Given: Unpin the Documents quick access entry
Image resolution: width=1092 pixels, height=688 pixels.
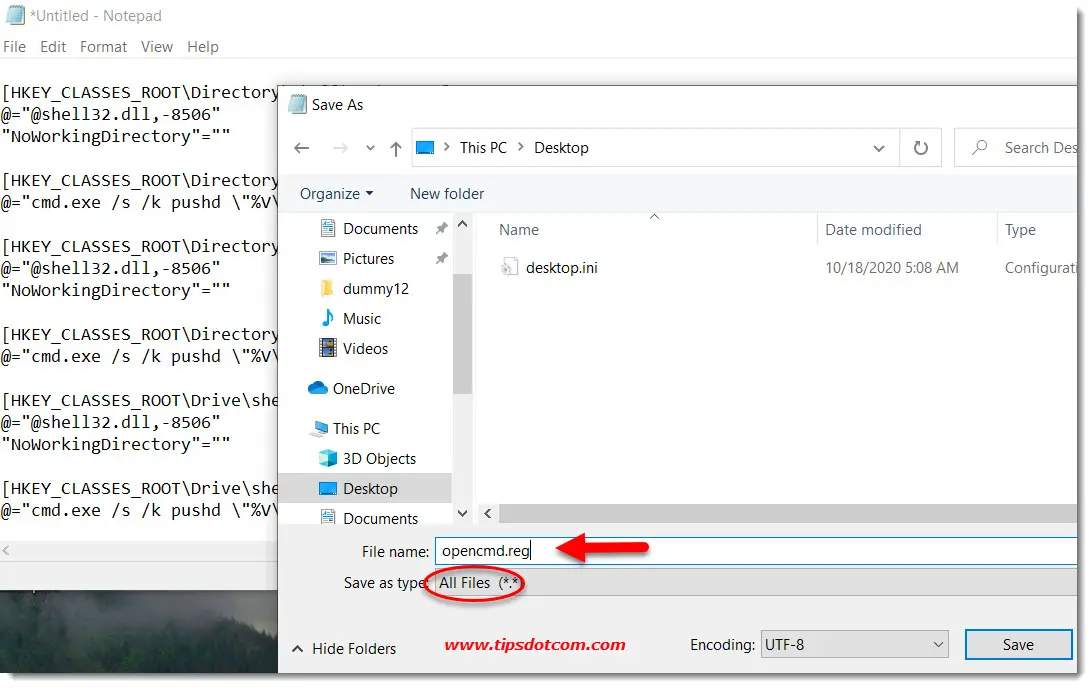Looking at the screenshot, I should [440, 228].
